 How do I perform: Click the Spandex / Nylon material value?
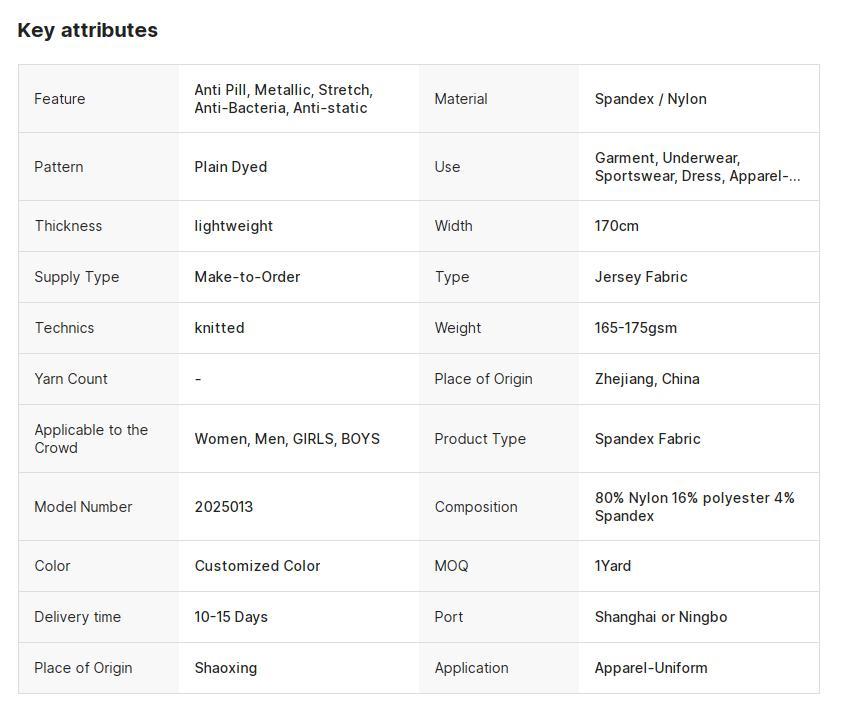click(650, 99)
